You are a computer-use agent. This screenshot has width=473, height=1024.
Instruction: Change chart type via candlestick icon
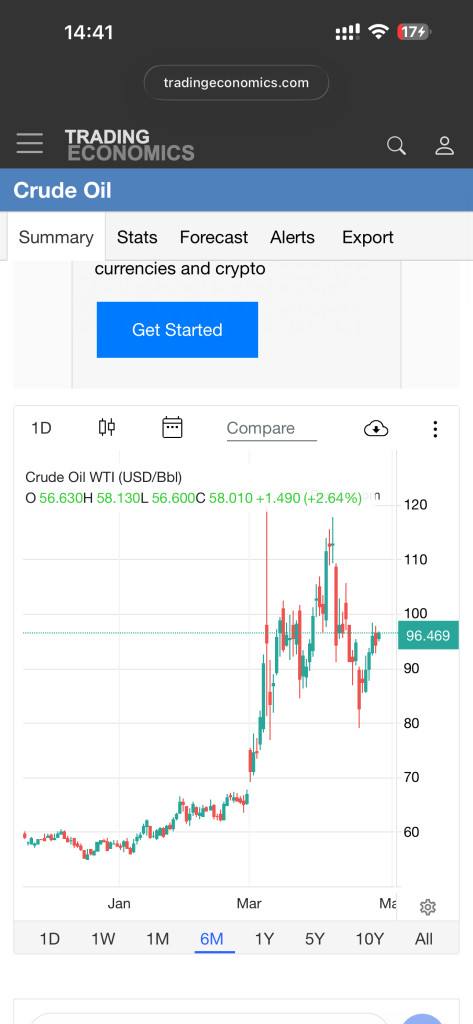tap(107, 428)
